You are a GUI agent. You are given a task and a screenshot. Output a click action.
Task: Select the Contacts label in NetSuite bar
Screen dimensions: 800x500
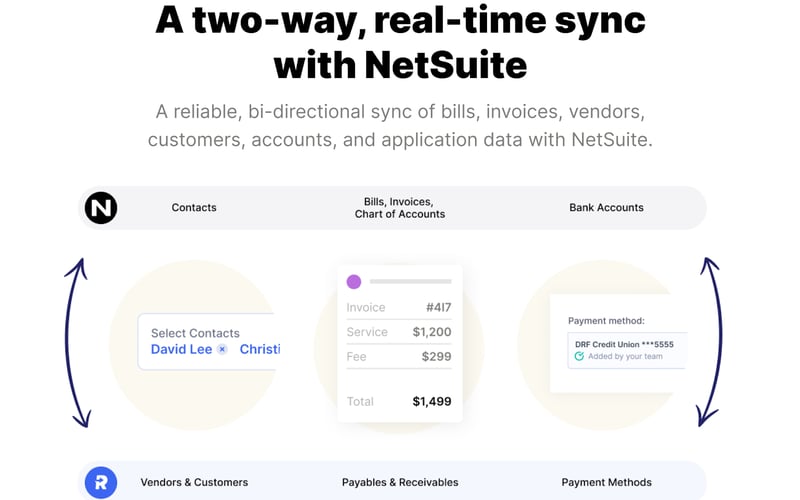tap(194, 208)
